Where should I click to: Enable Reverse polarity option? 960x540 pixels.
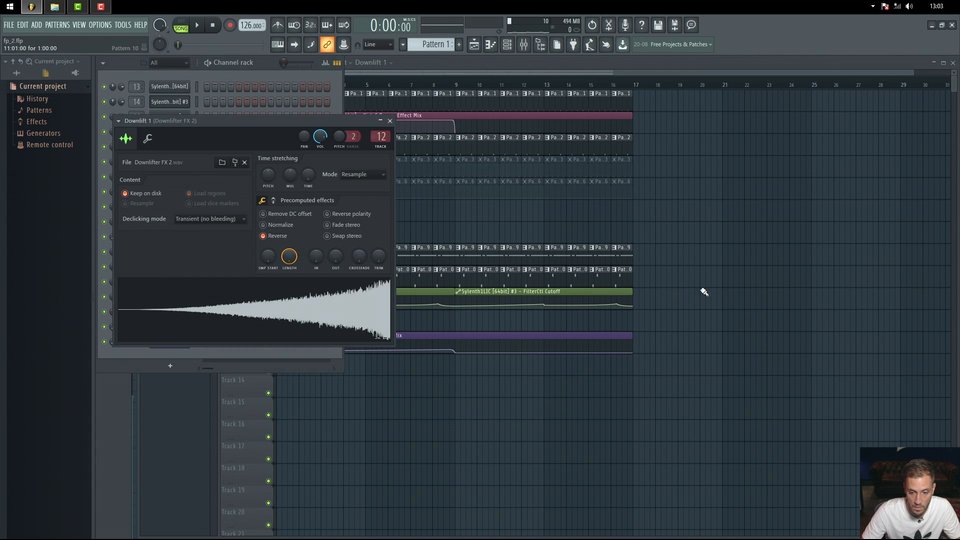[347, 214]
